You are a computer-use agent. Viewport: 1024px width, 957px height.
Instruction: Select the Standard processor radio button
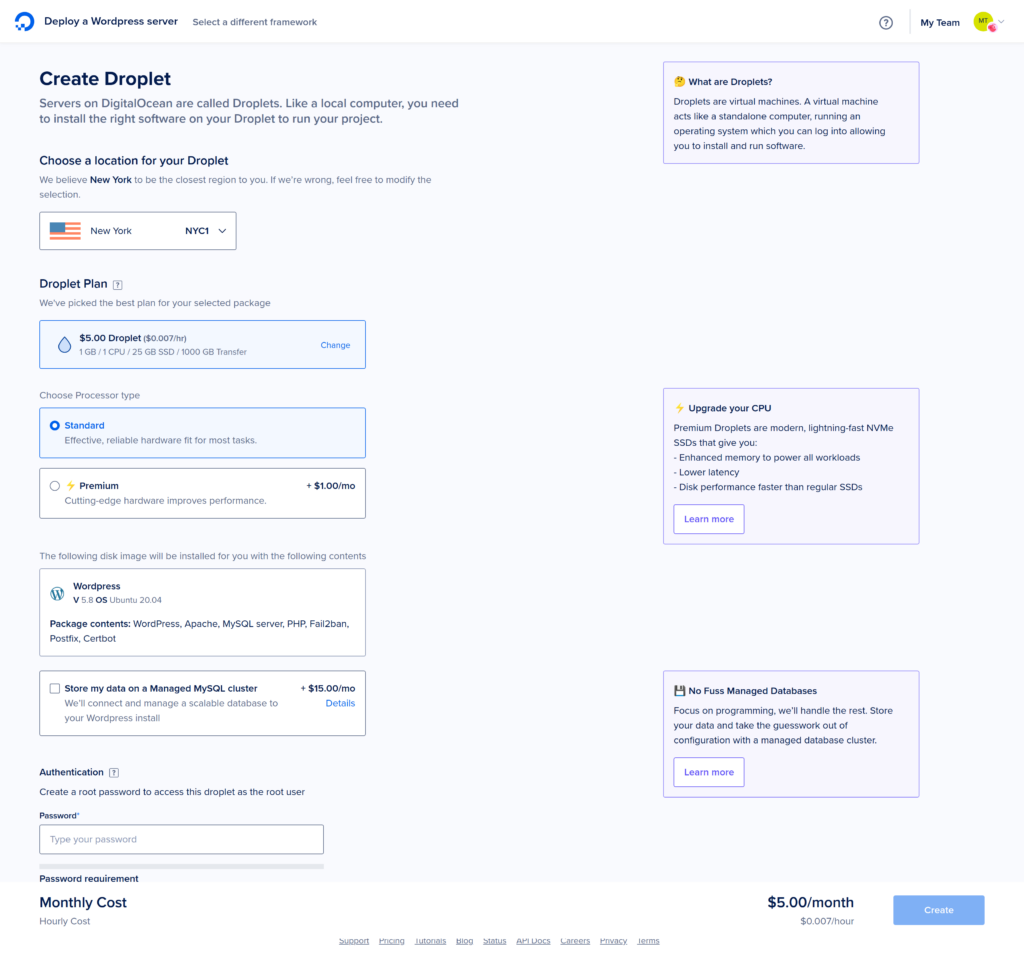(55, 426)
